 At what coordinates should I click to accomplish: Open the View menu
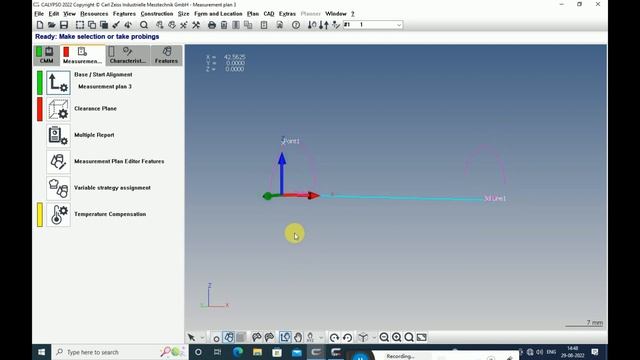[69, 14]
